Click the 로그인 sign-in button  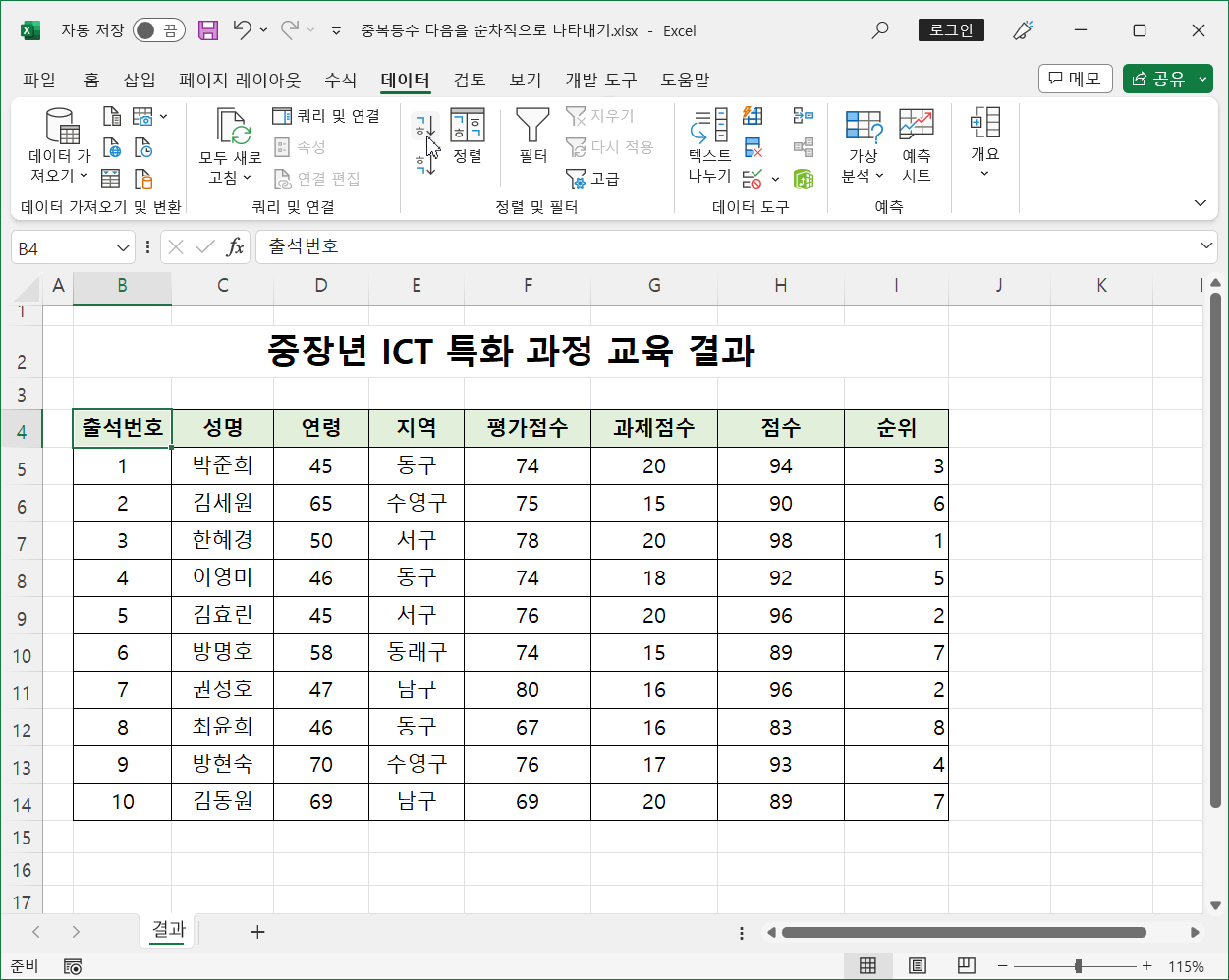(951, 30)
